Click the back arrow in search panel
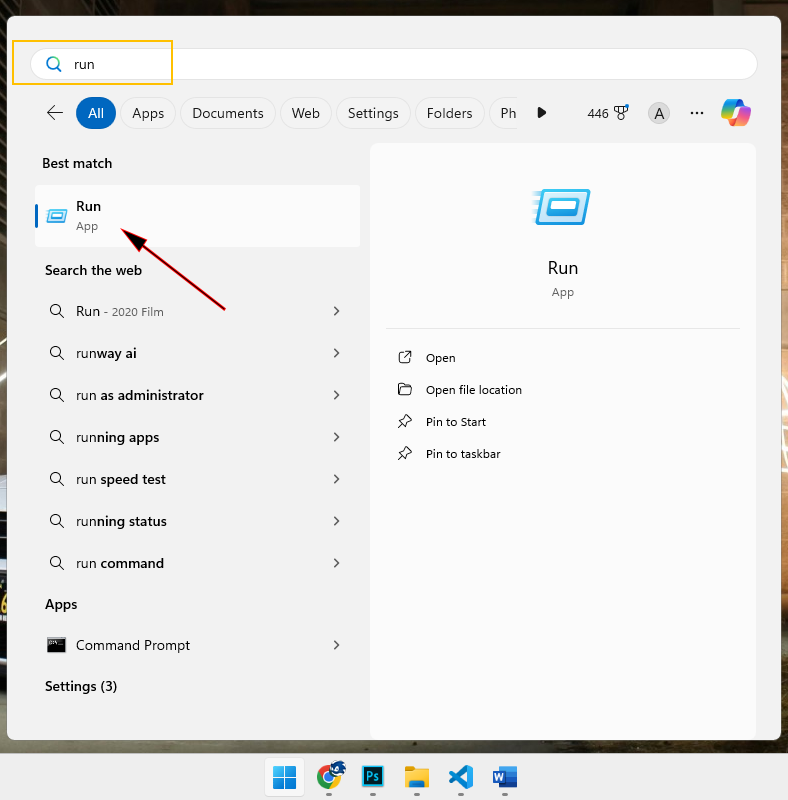Viewport: 788px width, 800px height. point(55,113)
